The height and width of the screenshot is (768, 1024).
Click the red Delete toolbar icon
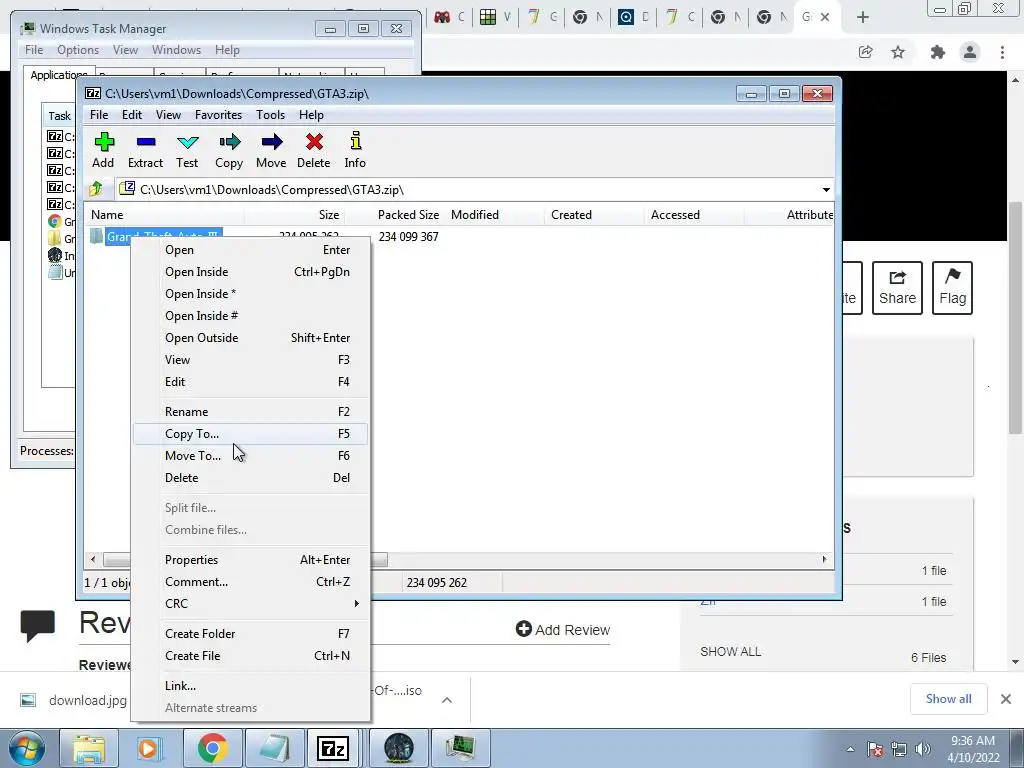[313, 151]
